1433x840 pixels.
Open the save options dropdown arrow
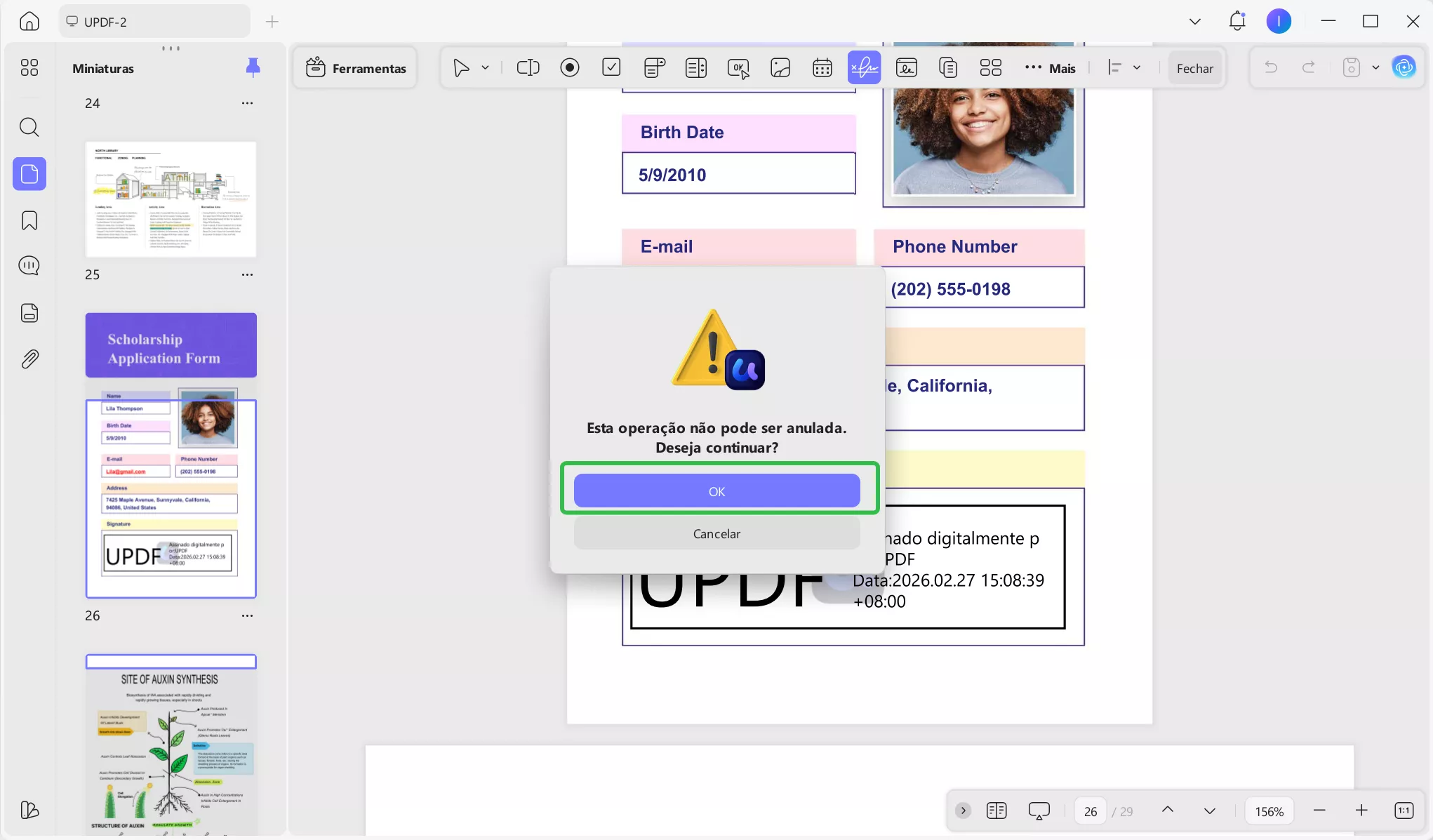point(1375,67)
